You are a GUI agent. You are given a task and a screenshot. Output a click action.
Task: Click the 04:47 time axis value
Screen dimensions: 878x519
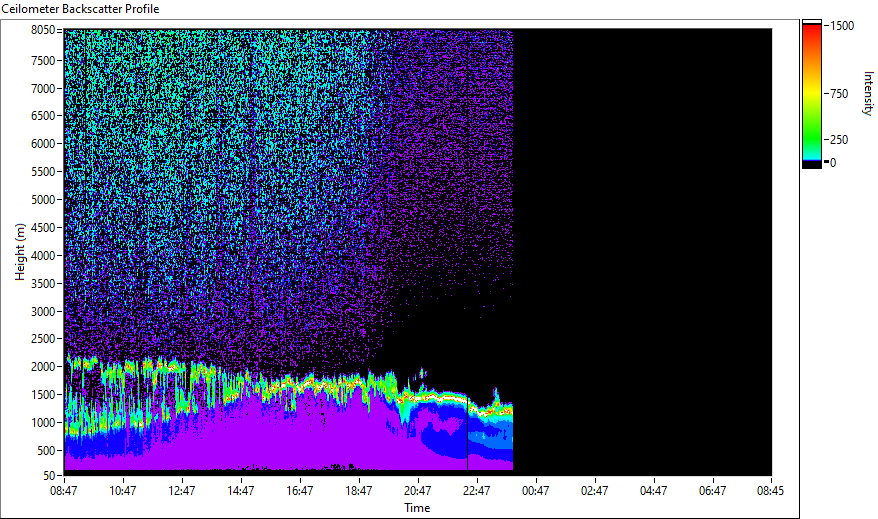click(653, 491)
